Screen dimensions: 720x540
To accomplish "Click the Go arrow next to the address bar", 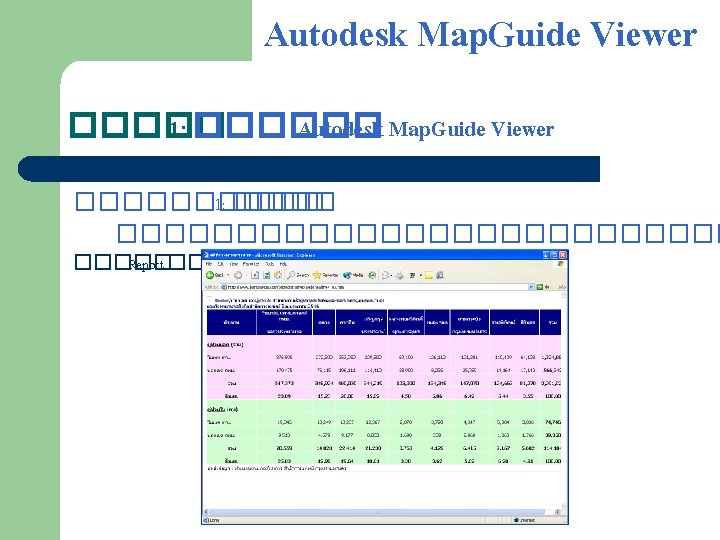I will 542,287.
